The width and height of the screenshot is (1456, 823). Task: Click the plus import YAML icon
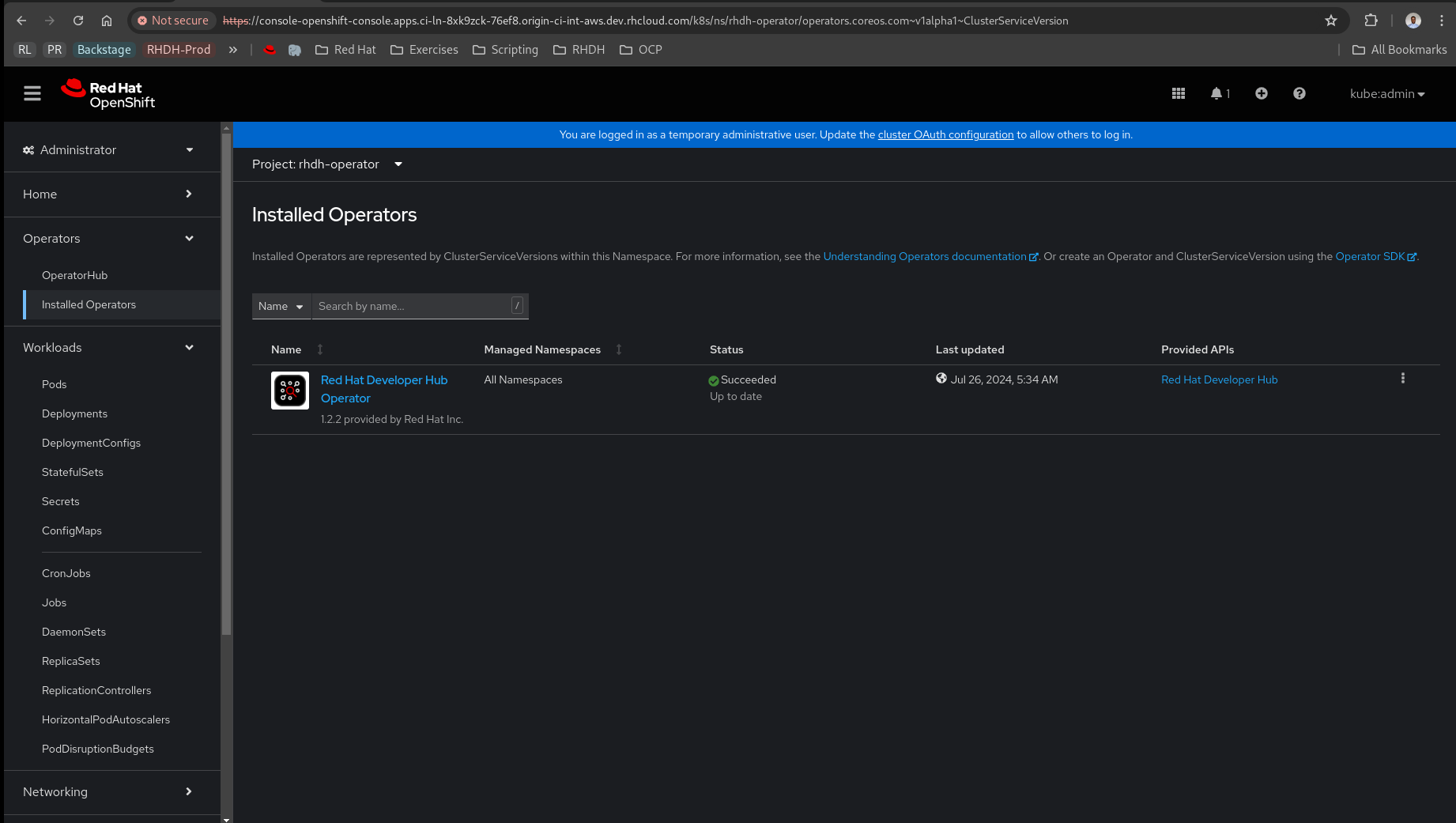click(x=1262, y=93)
